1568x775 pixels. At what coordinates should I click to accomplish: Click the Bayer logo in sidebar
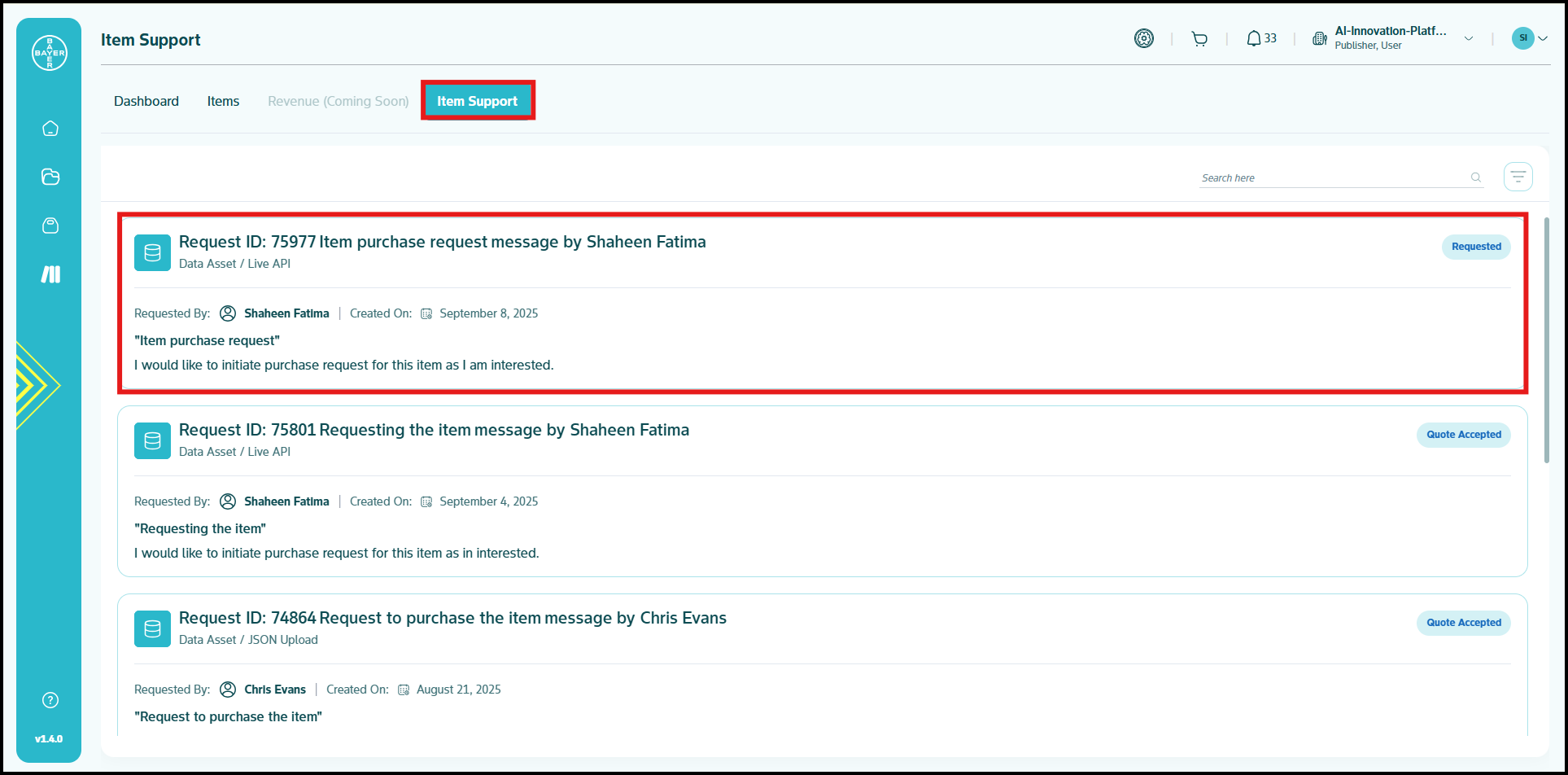tap(50, 53)
